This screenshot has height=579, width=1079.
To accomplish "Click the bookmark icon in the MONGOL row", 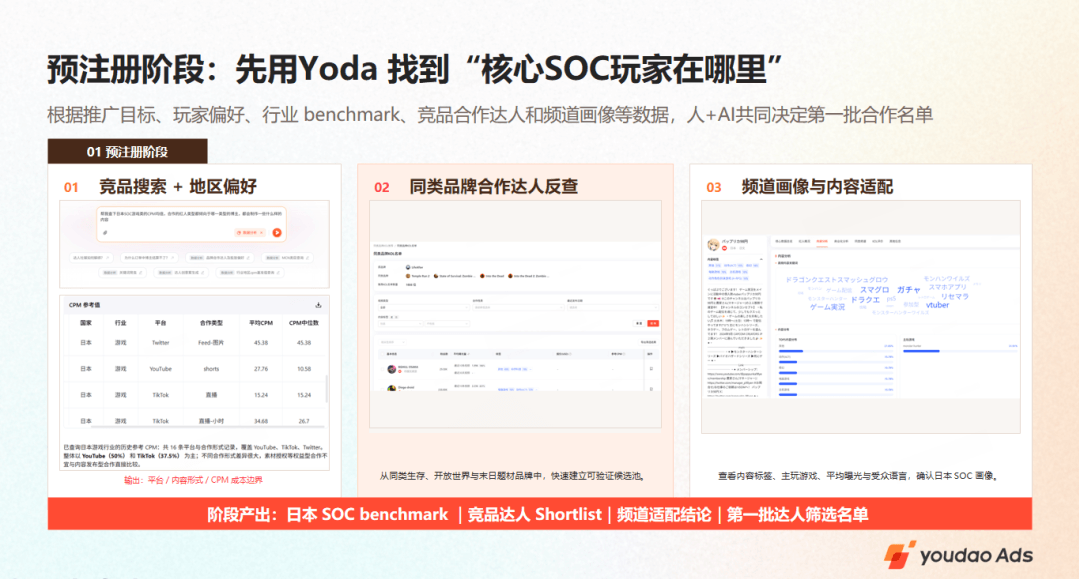I will point(651,369).
